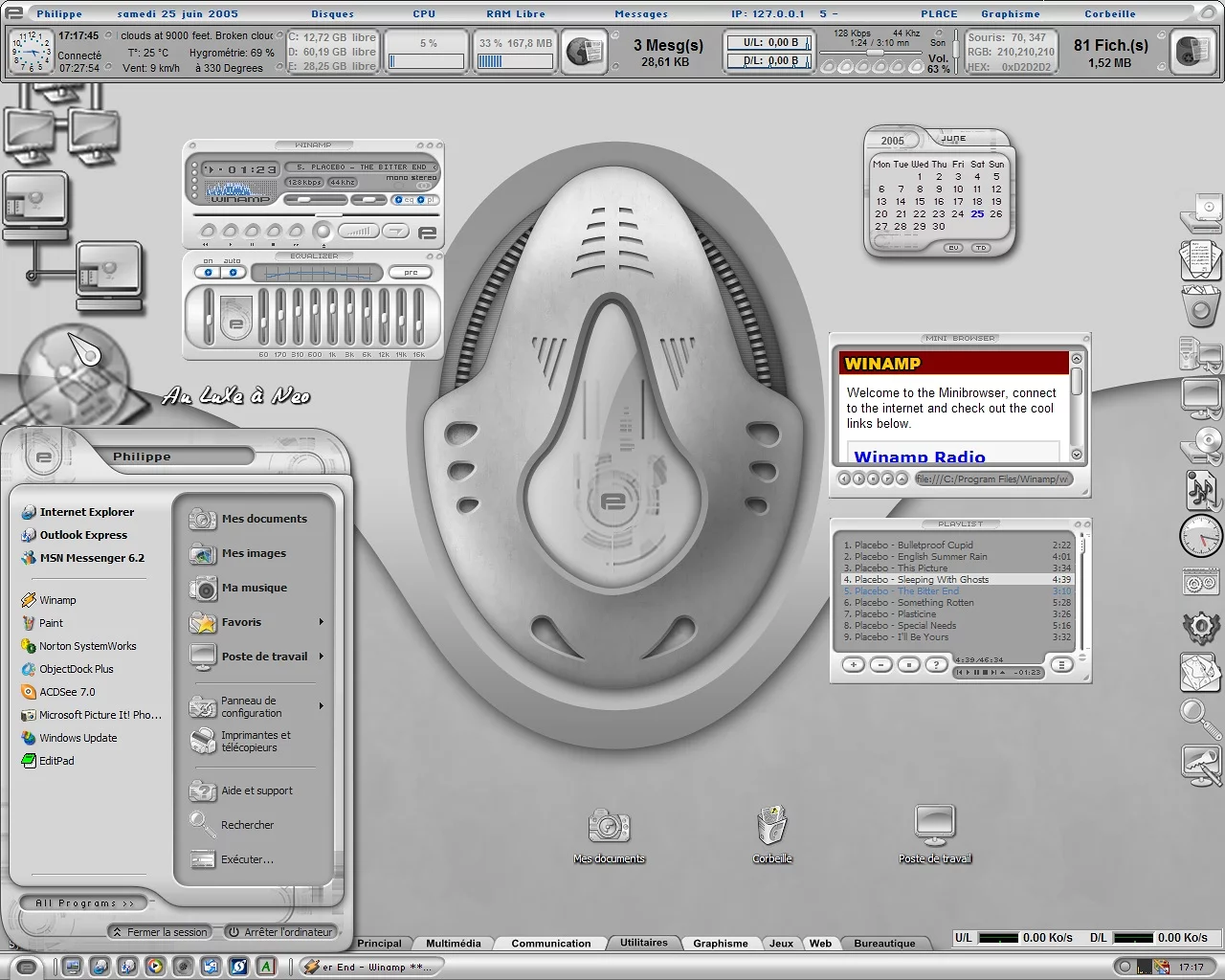Switch to the Multimédia tab
The image size is (1225, 980).
coord(453,944)
